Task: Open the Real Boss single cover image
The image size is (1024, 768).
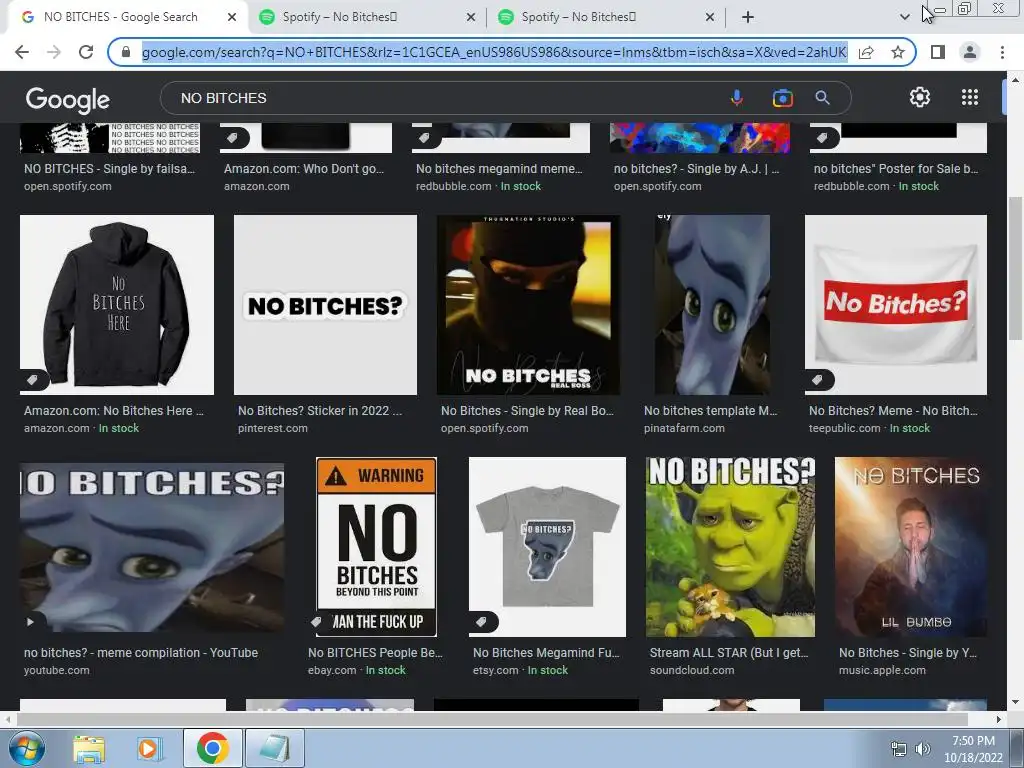Action: [x=528, y=305]
